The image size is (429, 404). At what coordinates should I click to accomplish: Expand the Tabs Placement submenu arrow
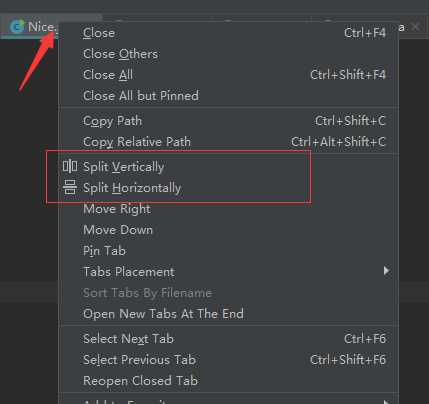(386, 271)
